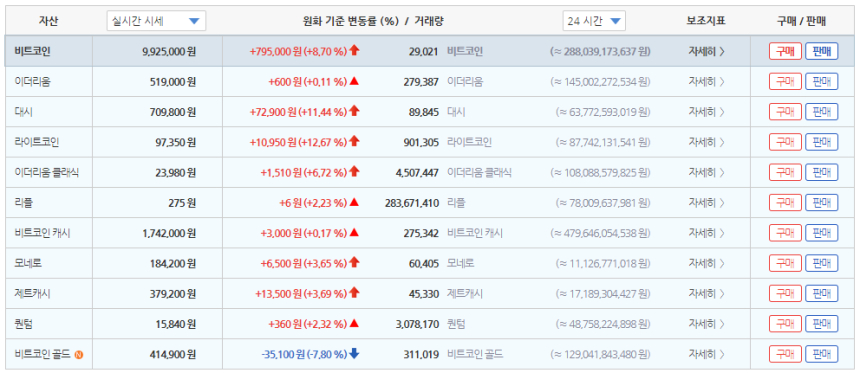The image size is (860, 373).
Task: Open 자세히 in the 제트캐시 row
Action: coord(707,293)
